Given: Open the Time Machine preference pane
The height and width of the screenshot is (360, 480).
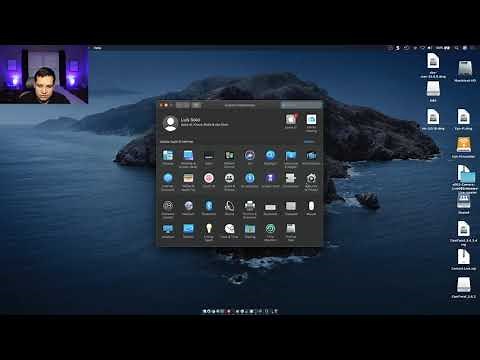Looking at the screenshot, I should tap(270, 232).
